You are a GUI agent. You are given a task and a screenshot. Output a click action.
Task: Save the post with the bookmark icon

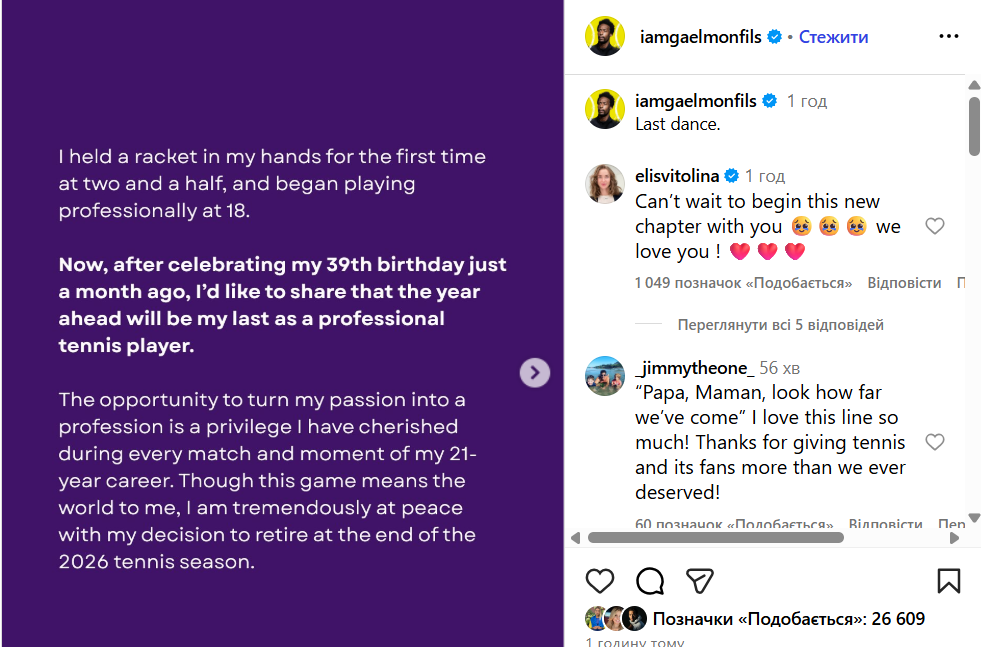(948, 581)
